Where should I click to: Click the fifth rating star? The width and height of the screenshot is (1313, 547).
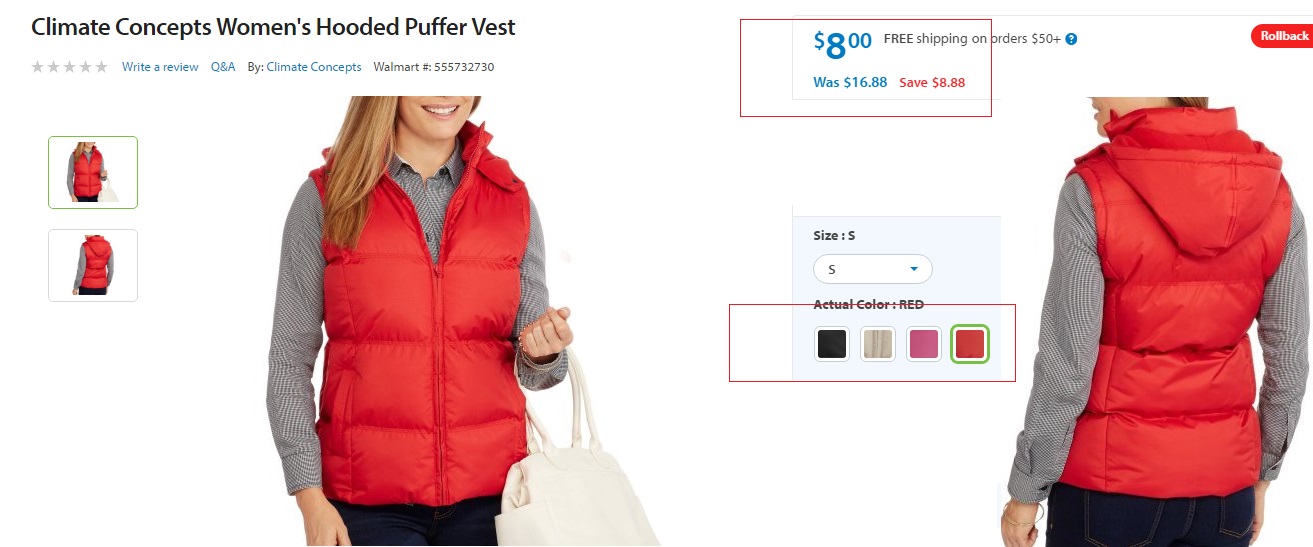tap(101, 67)
